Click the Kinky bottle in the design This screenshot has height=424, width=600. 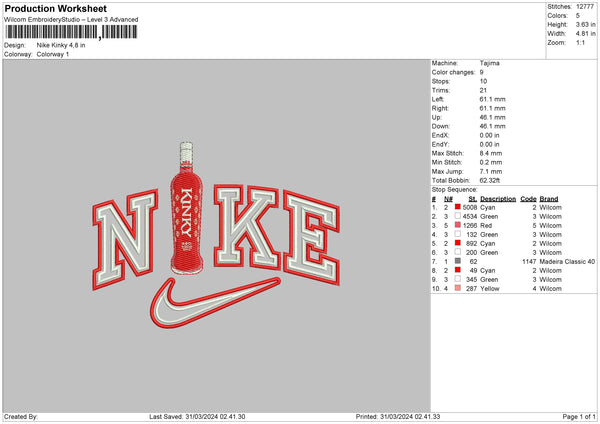[x=187, y=209]
